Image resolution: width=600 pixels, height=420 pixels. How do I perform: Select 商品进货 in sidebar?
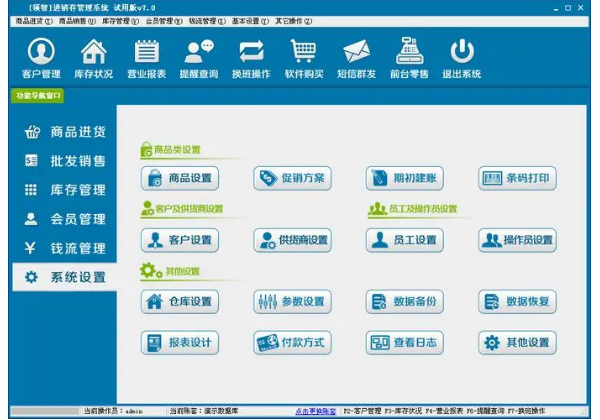(65, 132)
